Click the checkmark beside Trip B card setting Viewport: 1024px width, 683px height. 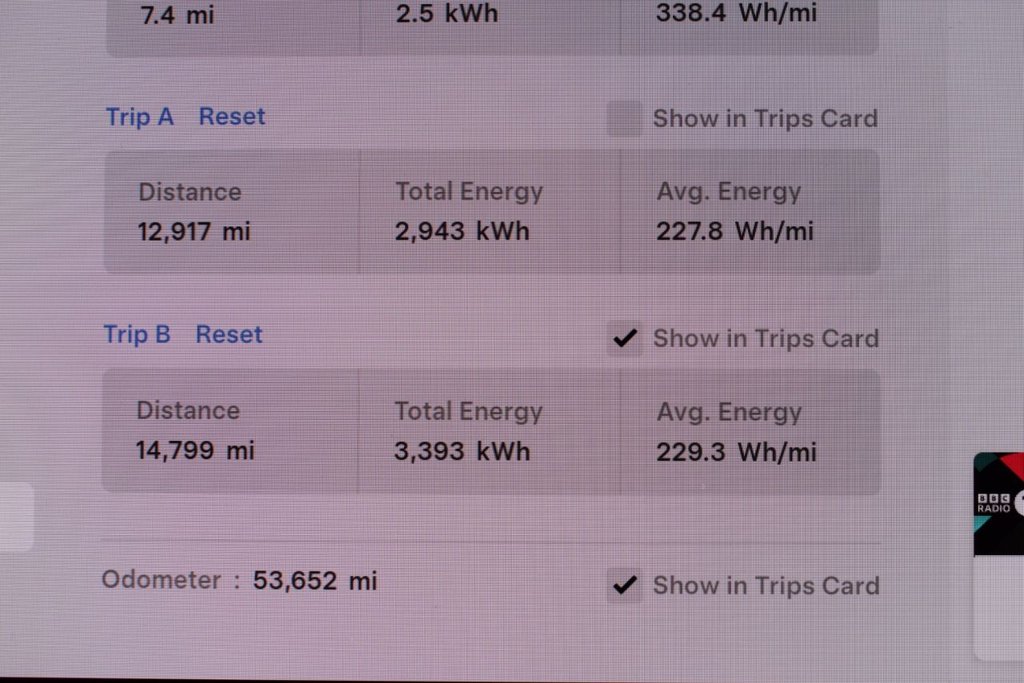pyautogui.click(x=624, y=338)
